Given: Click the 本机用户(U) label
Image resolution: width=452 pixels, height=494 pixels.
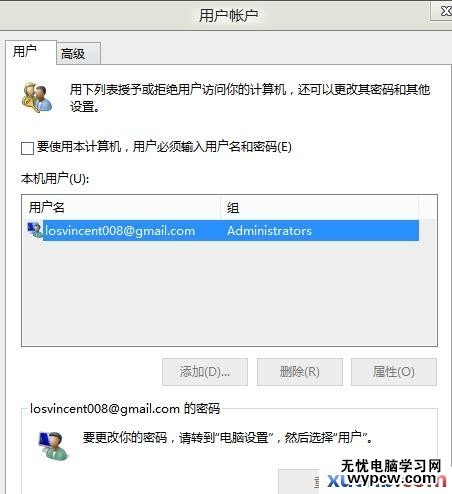Looking at the screenshot, I should pyautogui.click(x=55, y=179).
